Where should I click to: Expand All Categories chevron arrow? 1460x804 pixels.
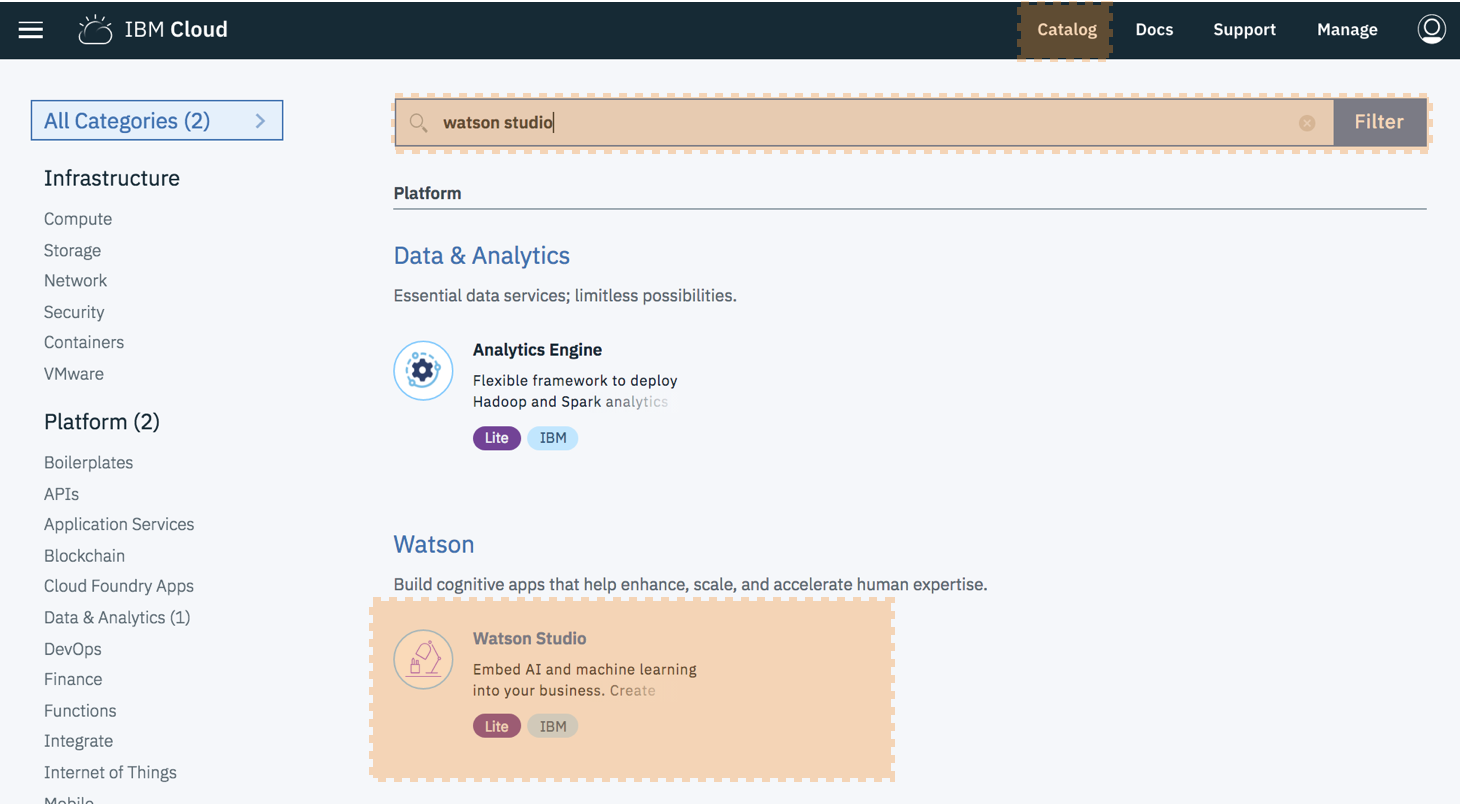coord(260,121)
